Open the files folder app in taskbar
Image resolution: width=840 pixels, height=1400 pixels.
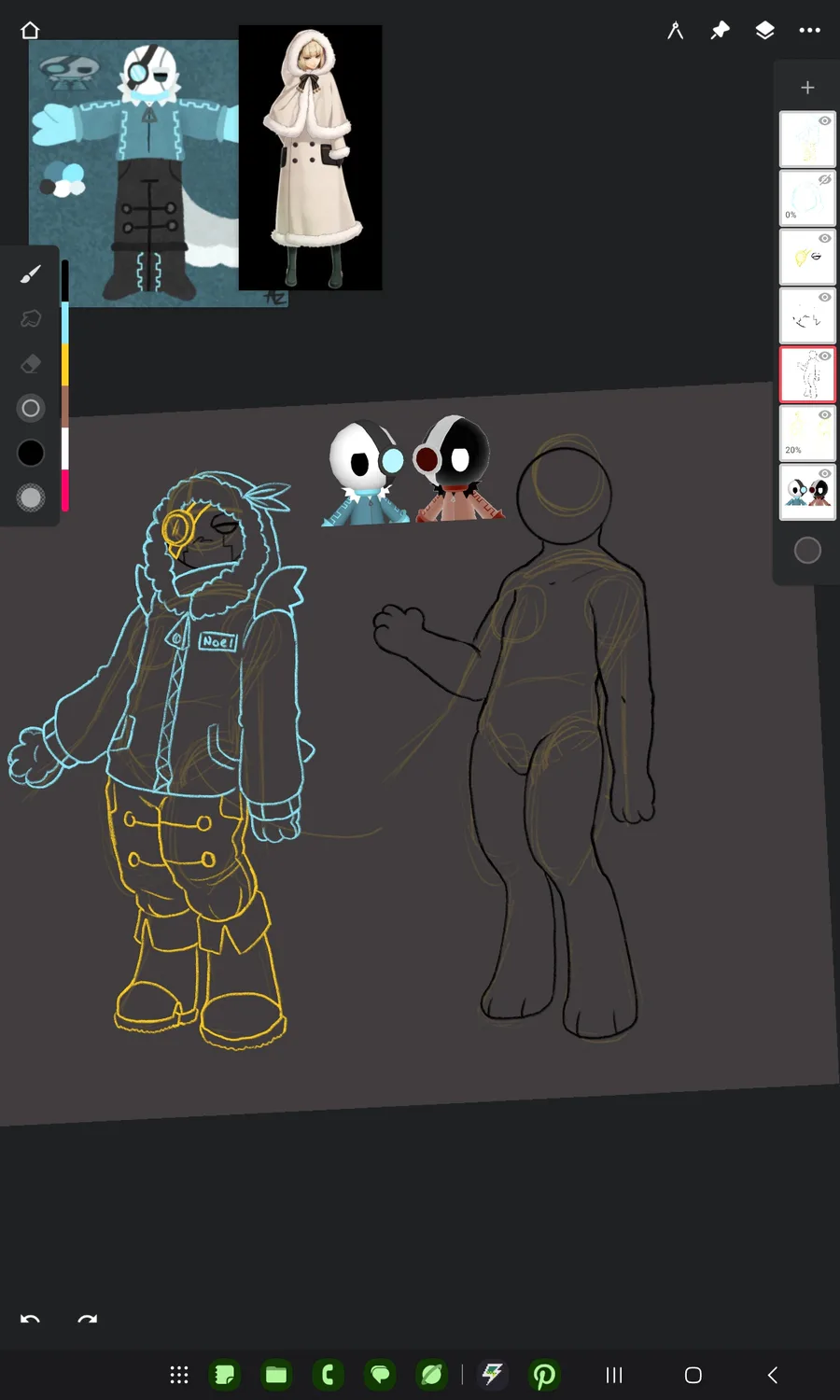click(x=276, y=1375)
